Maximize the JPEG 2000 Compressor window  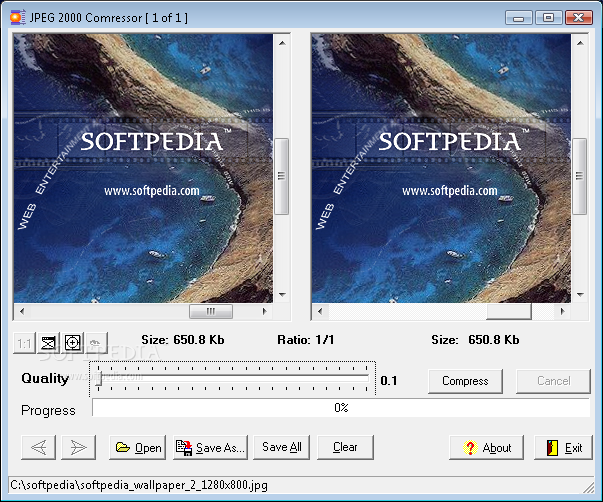point(548,18)
